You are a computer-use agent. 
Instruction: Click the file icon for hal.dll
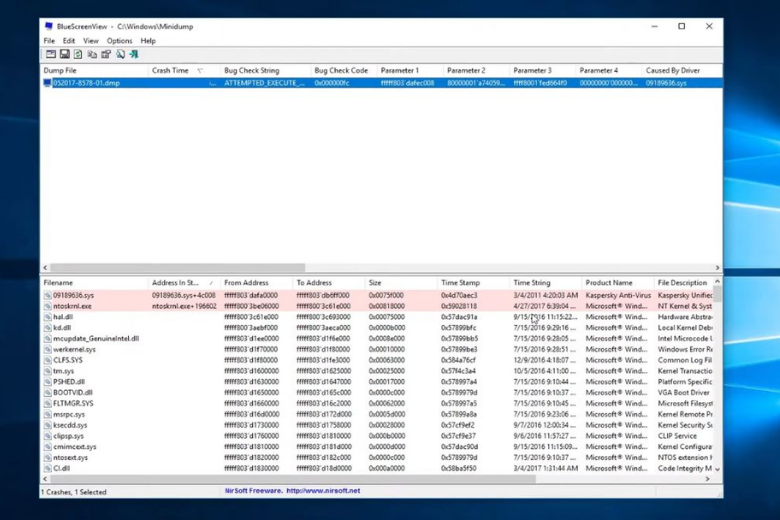coord(48,317)
